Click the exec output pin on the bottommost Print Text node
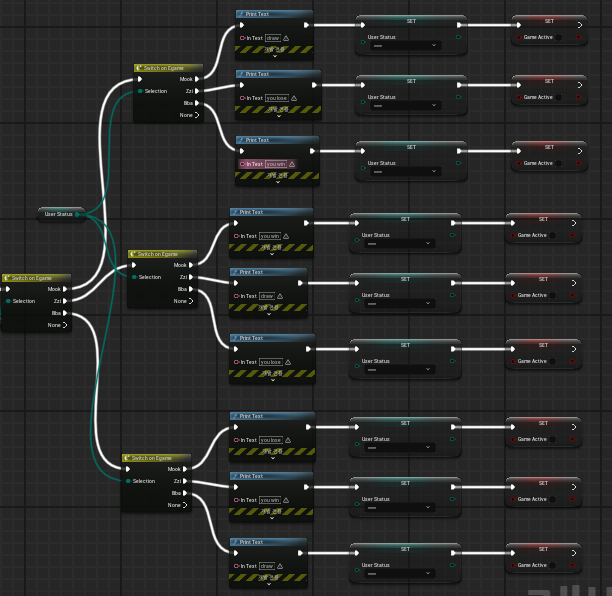Viewport: 612px width, 596px height. point(301,553)
